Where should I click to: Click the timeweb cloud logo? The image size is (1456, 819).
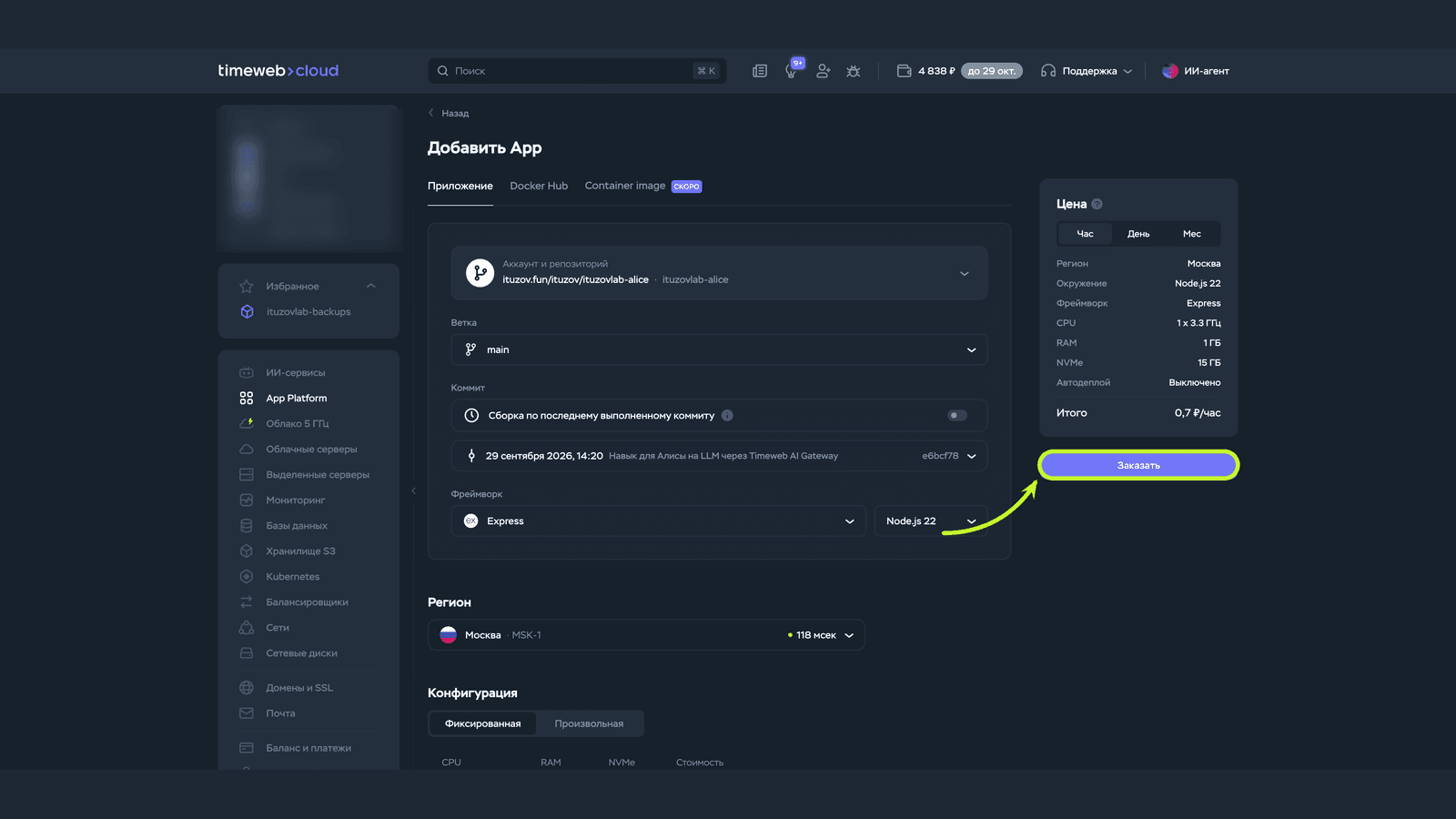(278, 71)
